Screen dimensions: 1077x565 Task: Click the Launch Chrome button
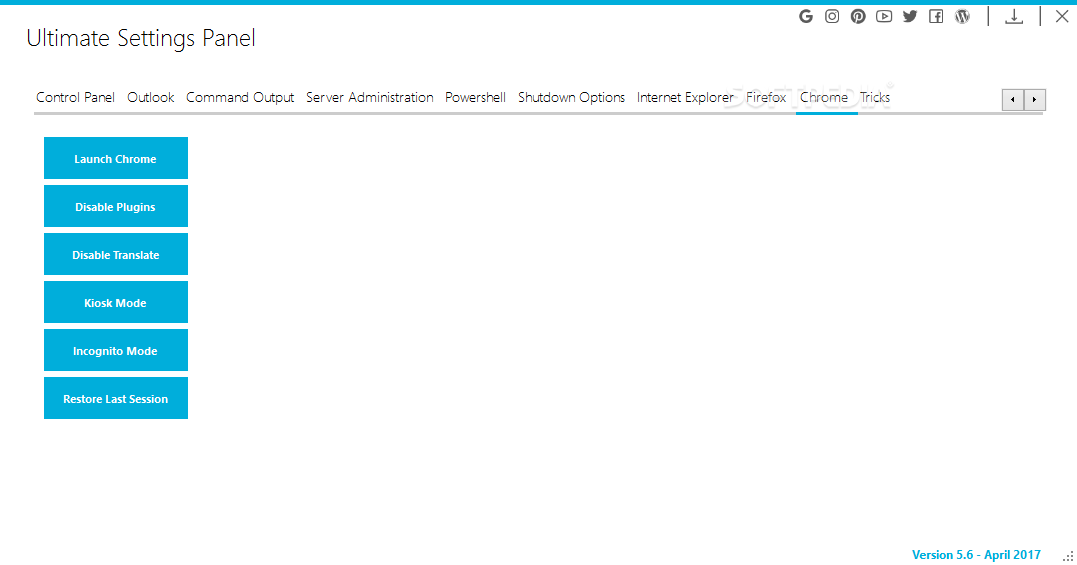click(115, 159)
